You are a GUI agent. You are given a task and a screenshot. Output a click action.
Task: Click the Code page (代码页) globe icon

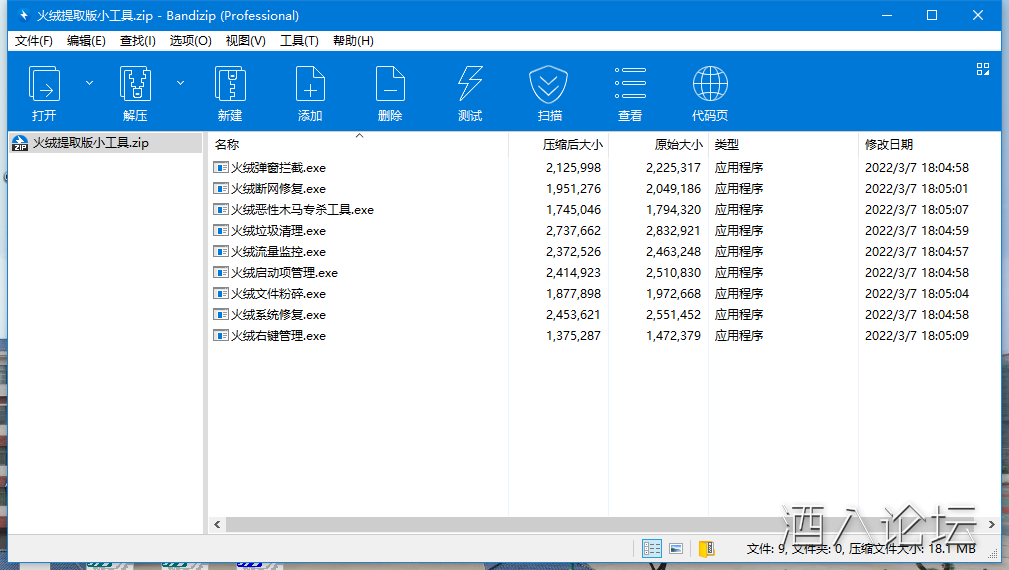click(710, 84)
